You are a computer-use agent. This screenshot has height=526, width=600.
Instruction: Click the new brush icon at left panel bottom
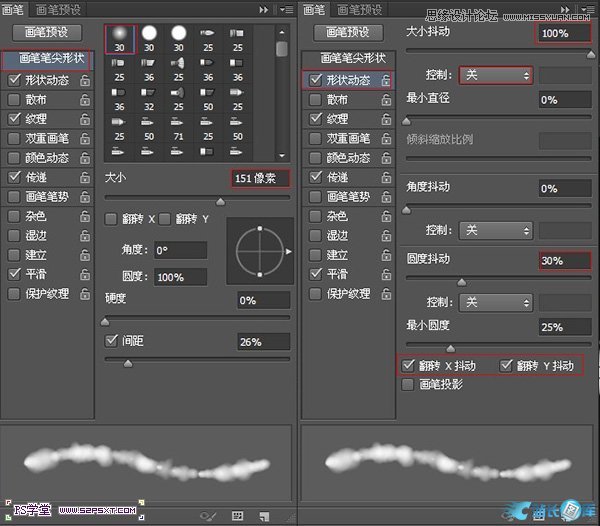(265, 515)
